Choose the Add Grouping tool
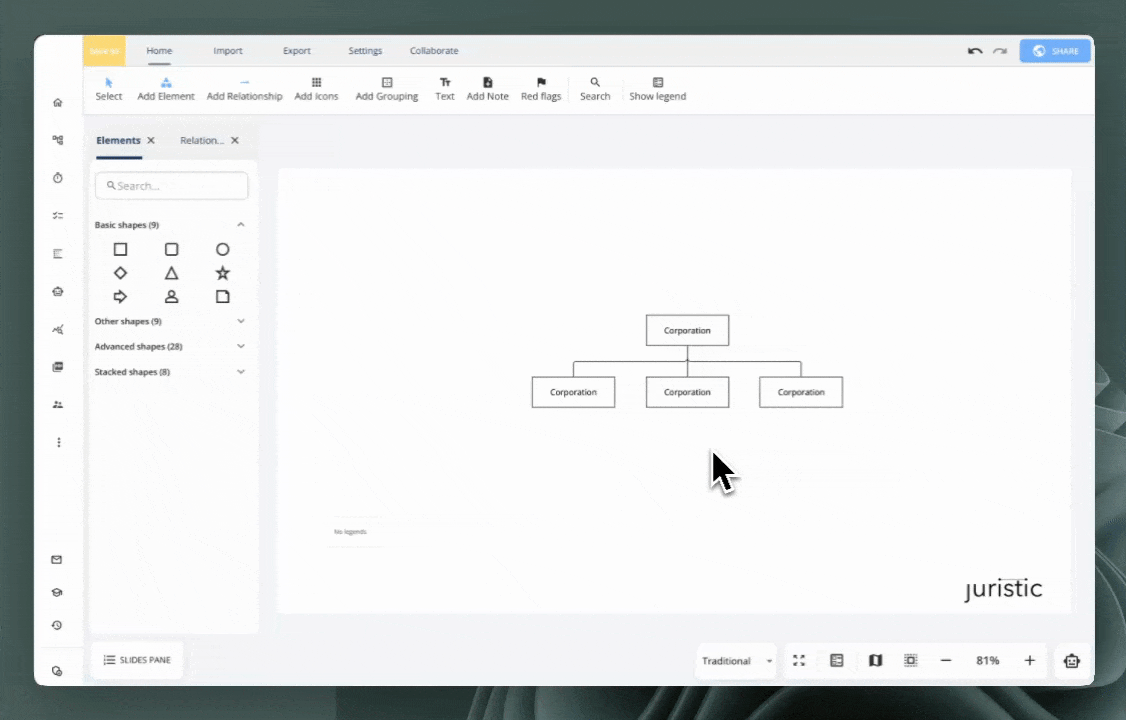This screenshot has width=1126, height=720. point(387,89)
